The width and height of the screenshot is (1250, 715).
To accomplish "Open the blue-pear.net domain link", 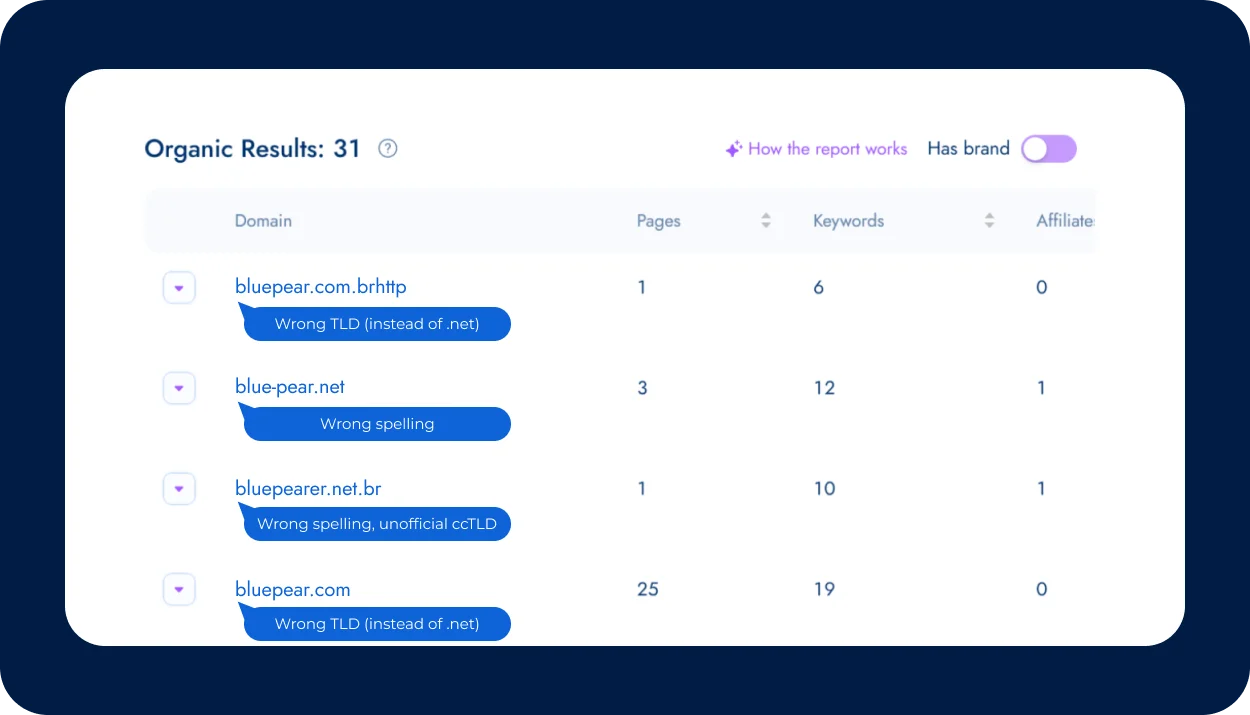I will point(290,387).
